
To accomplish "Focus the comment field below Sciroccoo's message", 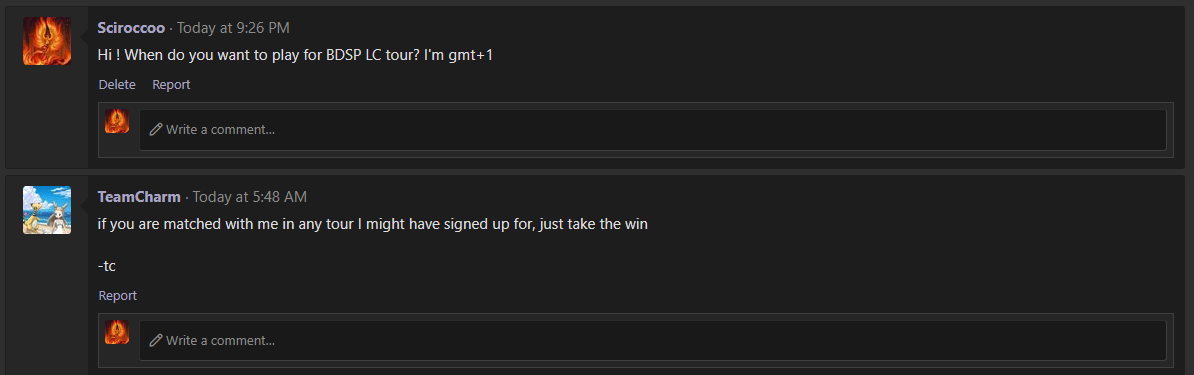I will point(653,130).
